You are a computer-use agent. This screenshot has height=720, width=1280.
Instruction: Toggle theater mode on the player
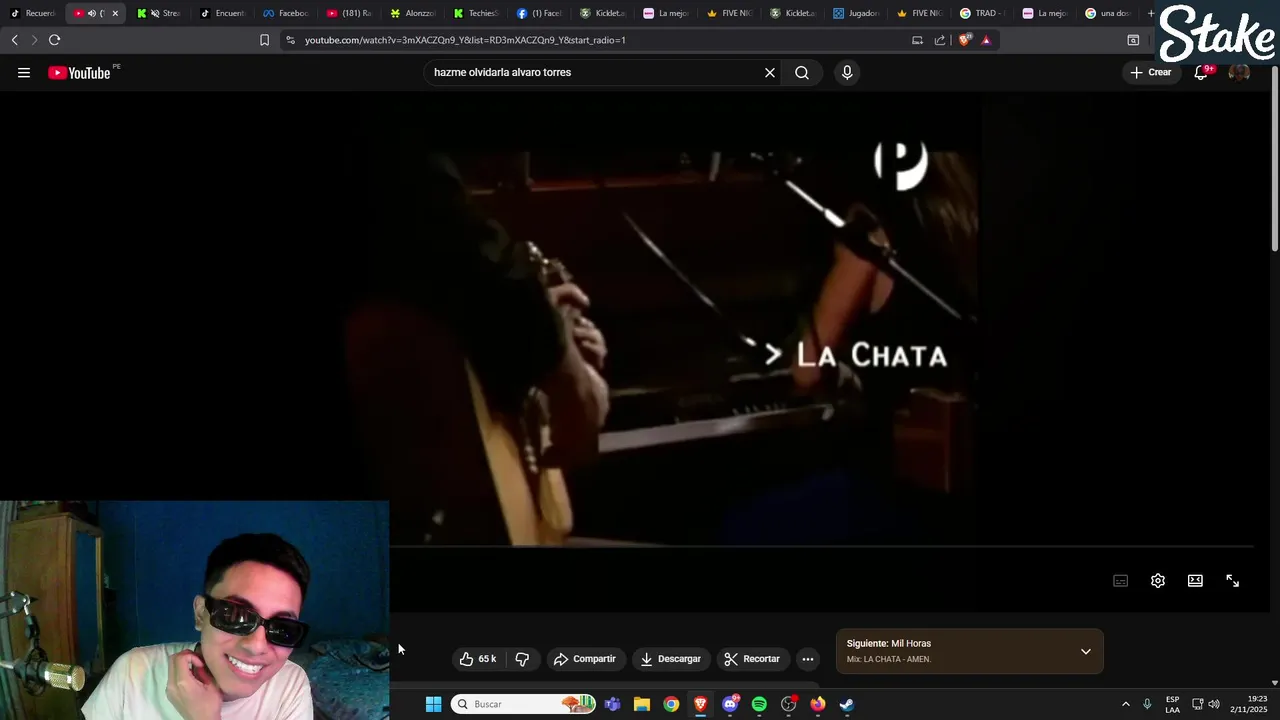pyautogui.click(x=1195, y=581)
